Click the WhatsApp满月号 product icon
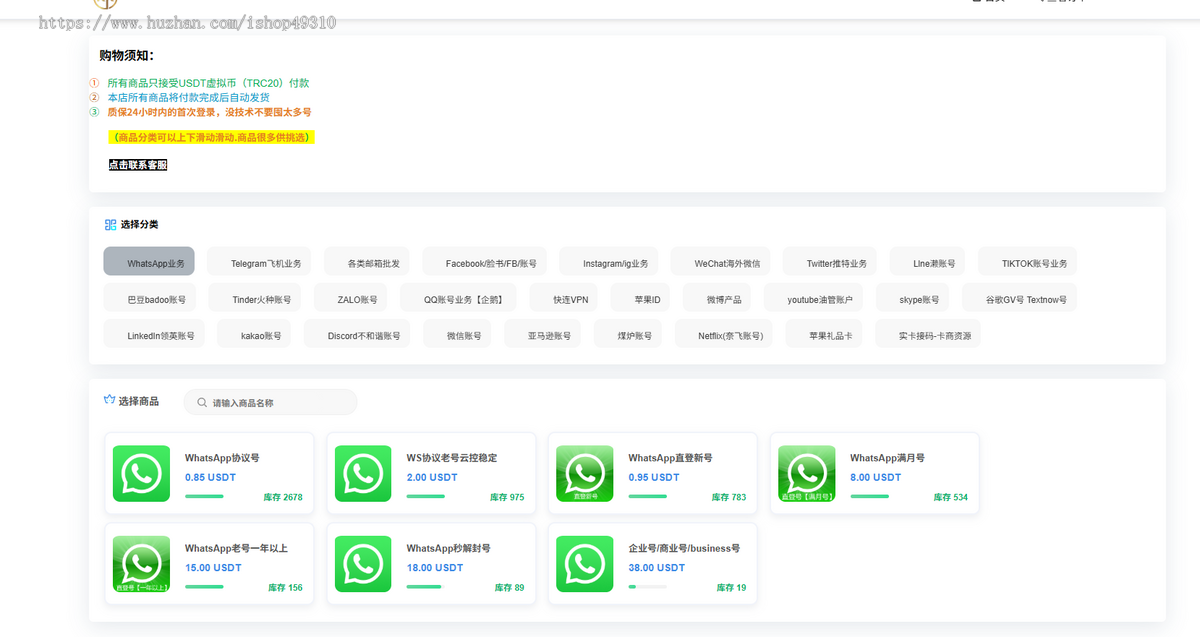 806,473
